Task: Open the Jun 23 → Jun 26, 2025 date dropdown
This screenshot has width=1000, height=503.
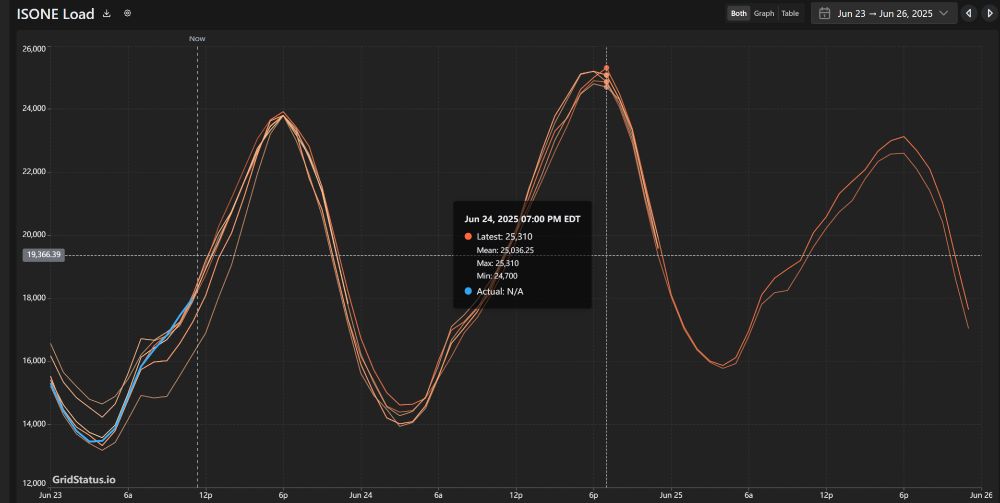Action: pos(884,13)
